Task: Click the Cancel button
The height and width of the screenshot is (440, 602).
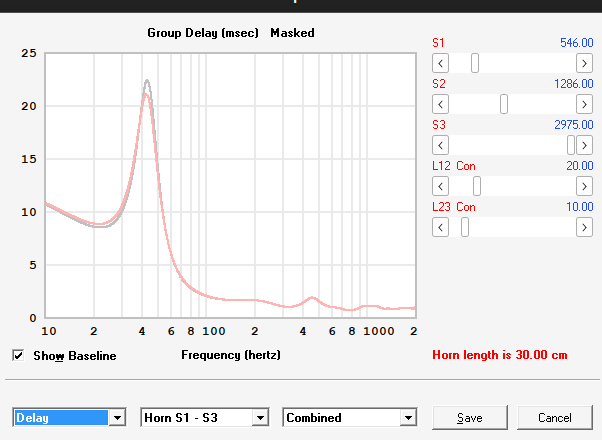Action: click(555, 417)
